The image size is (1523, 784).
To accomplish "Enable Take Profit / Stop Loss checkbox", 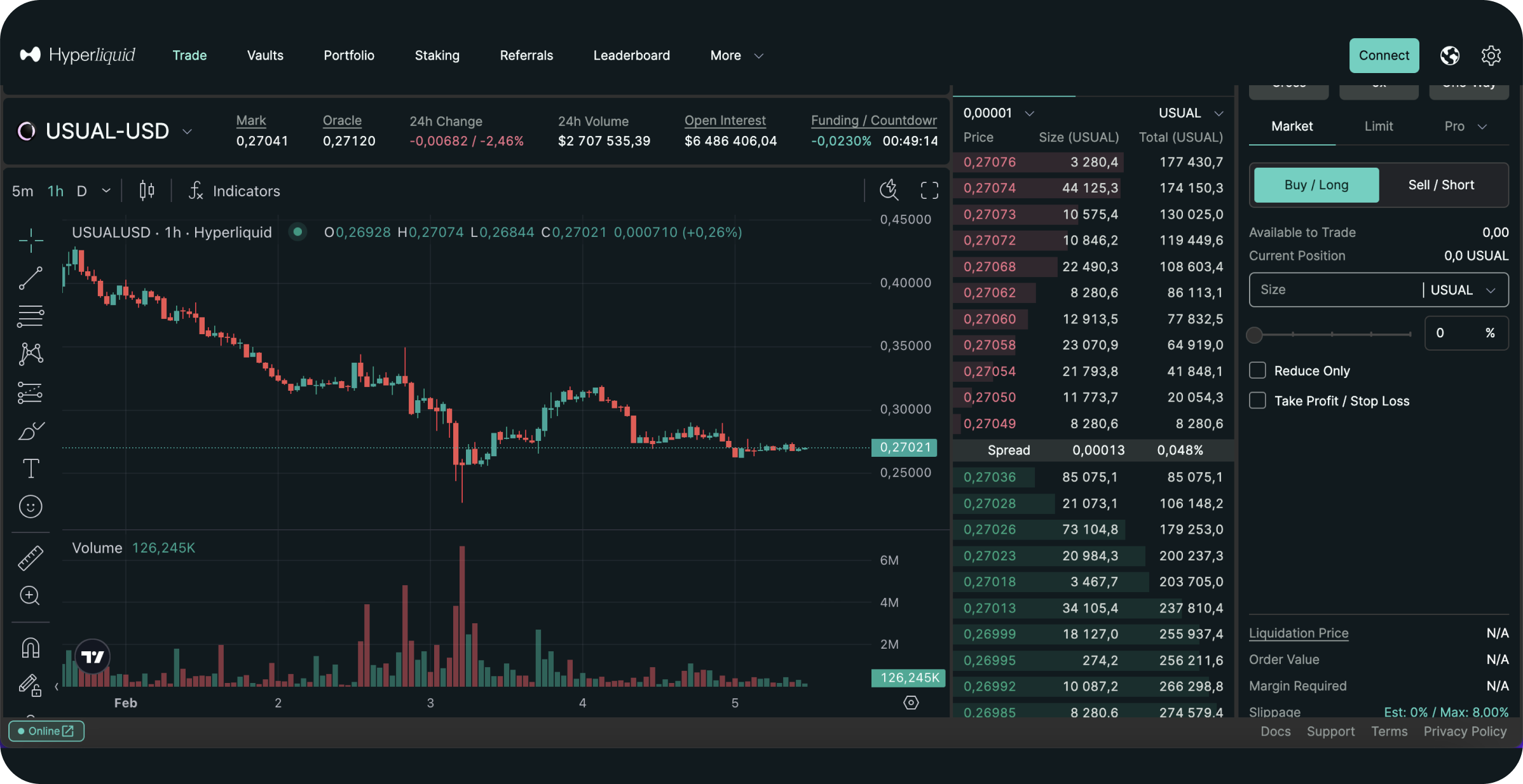I will click(1257, 400).
